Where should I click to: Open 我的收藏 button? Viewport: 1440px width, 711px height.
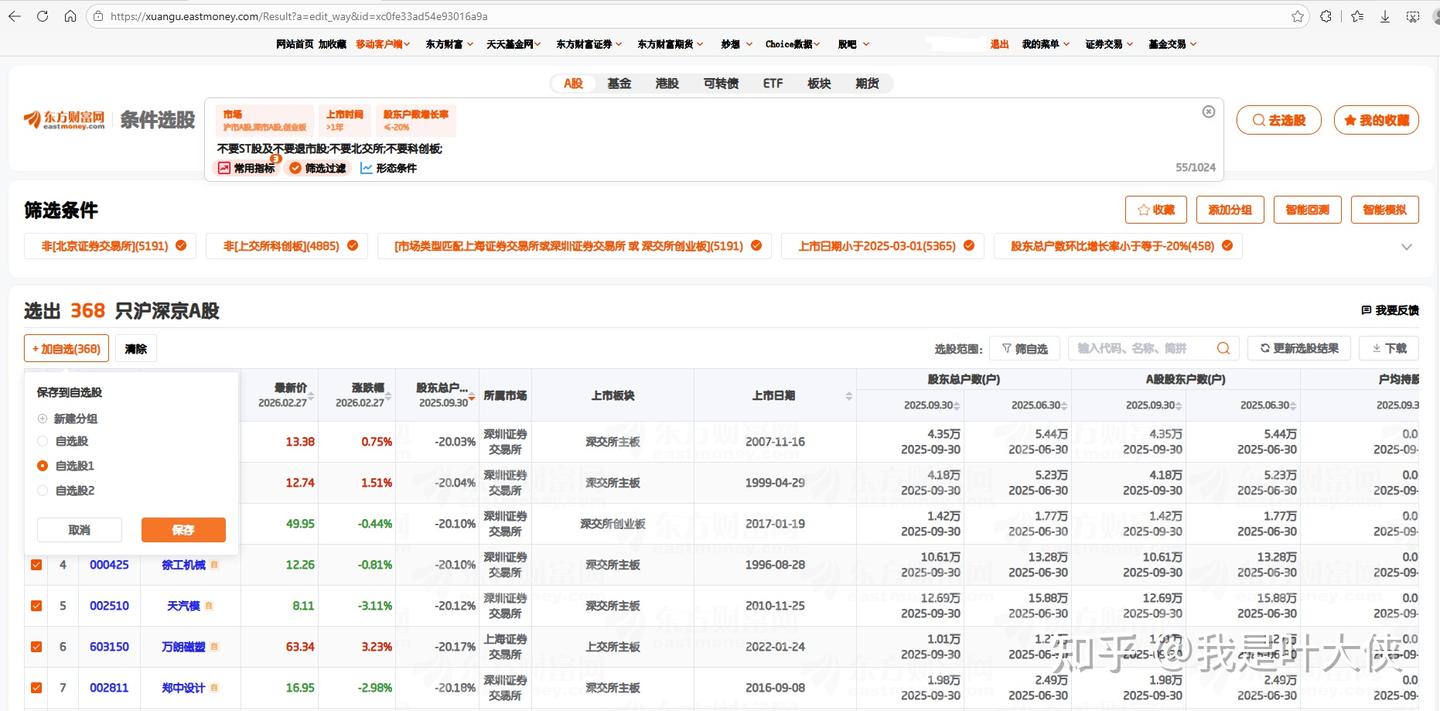click(x=1376, y=120)
